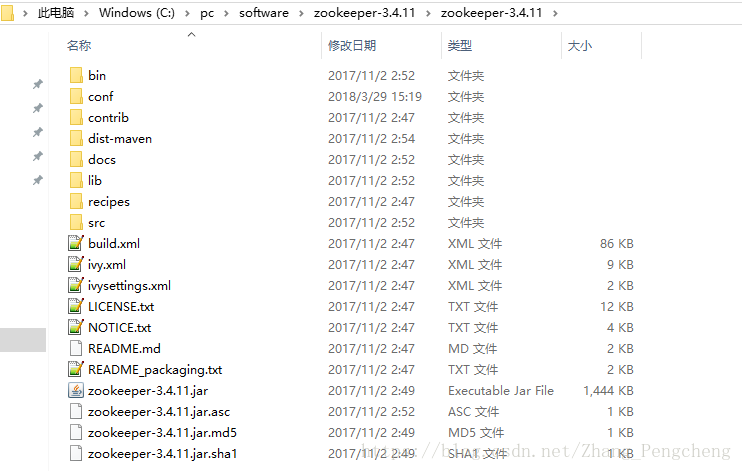Click the LICENSE.txt file icon

tap(76, 306)
